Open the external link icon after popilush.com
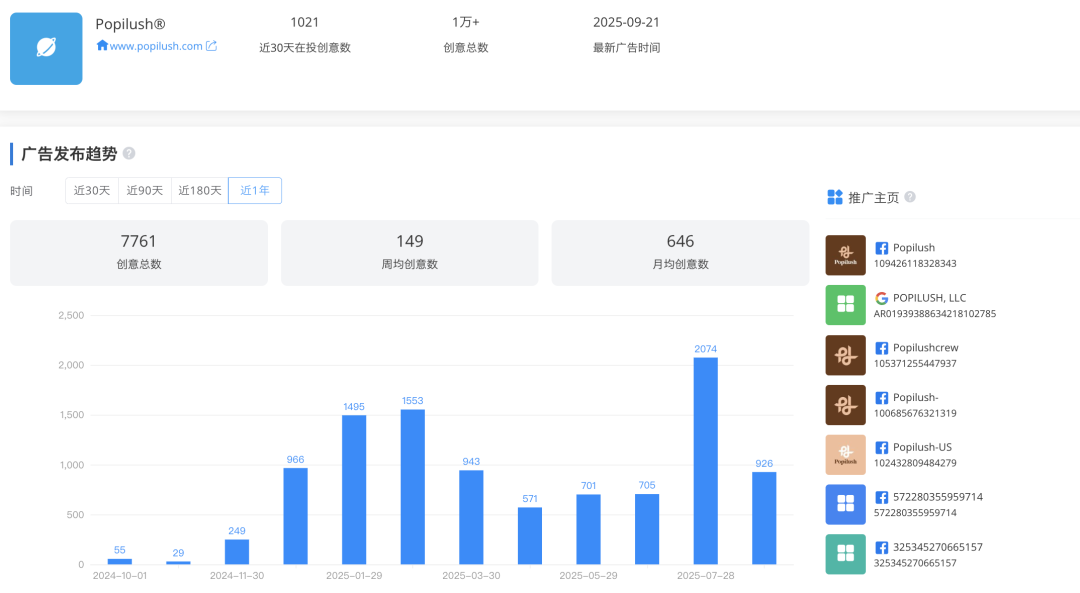This screenshot has height=593, width=1080. 211,46
